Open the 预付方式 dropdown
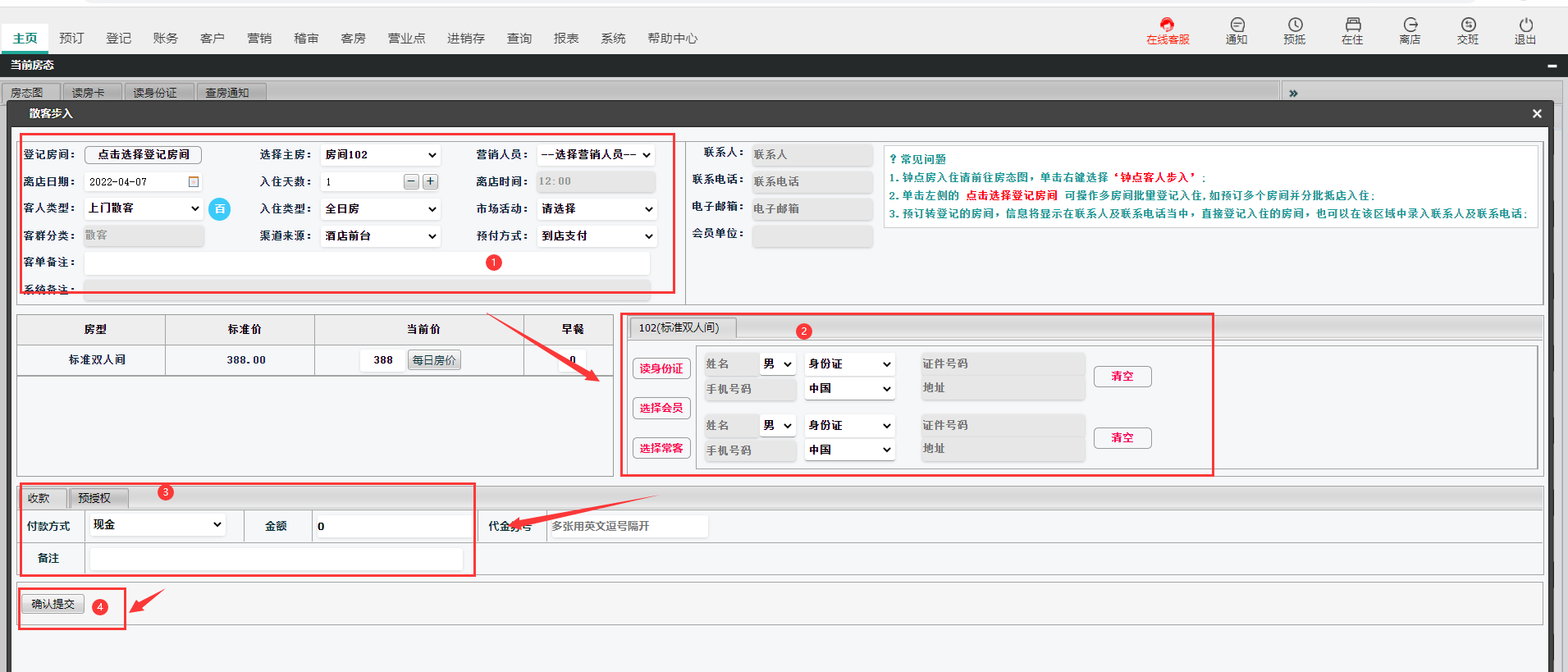 (x=597, y=235)
